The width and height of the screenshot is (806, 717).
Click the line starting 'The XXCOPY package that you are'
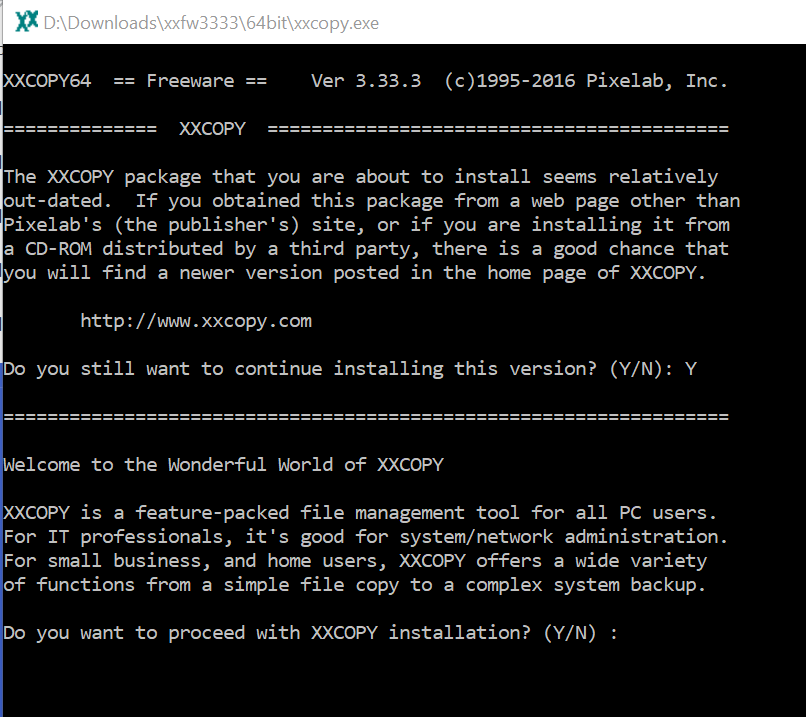pos(360,177)
